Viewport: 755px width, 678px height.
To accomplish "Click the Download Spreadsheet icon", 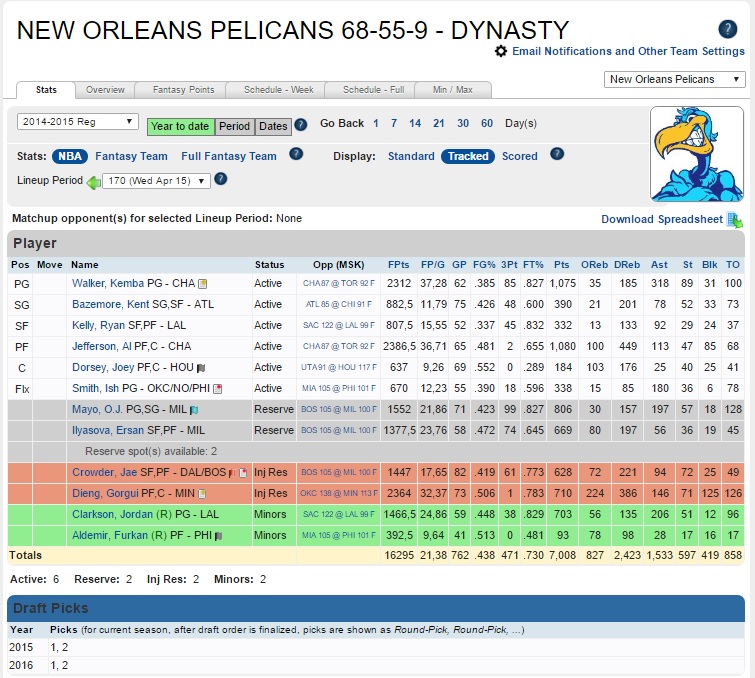I will coord(735,220).
